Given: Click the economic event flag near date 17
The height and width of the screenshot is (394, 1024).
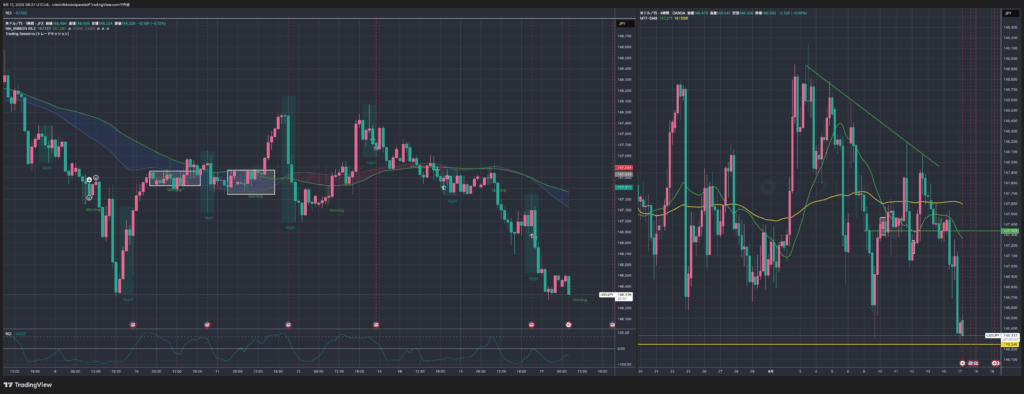Looking at the screenshot, I should coord(532,324).
